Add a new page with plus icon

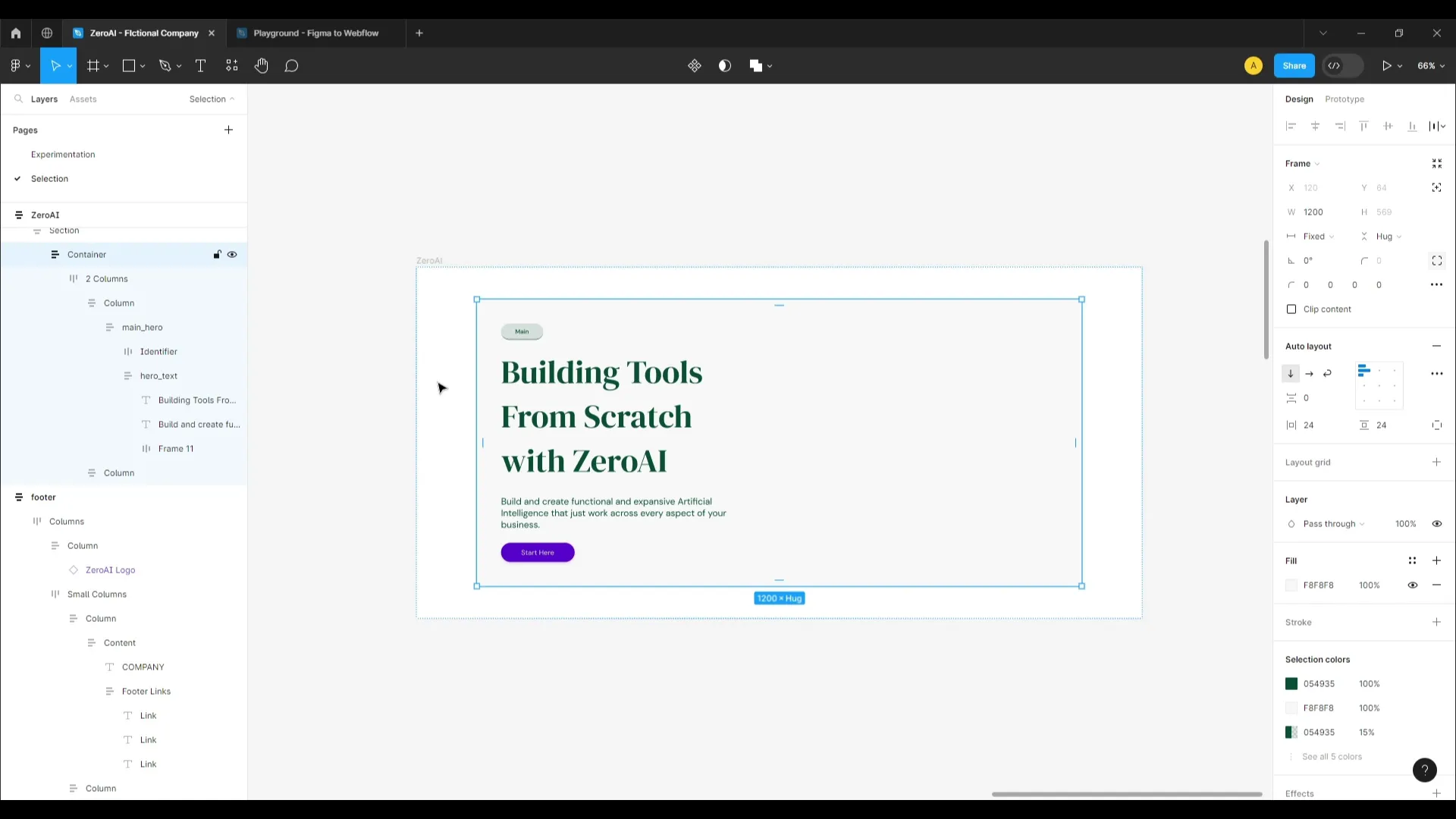click(x=228, y=130)
